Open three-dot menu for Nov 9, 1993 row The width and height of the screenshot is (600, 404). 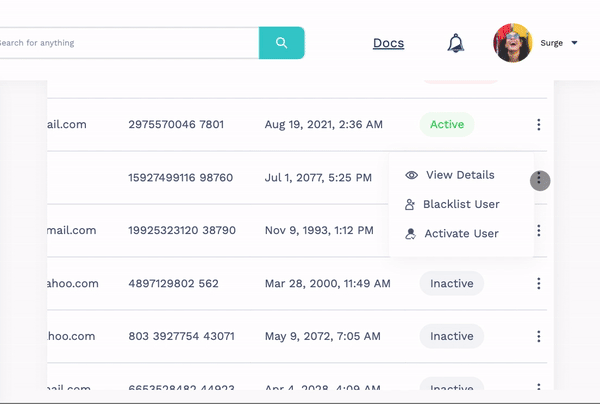539,230
